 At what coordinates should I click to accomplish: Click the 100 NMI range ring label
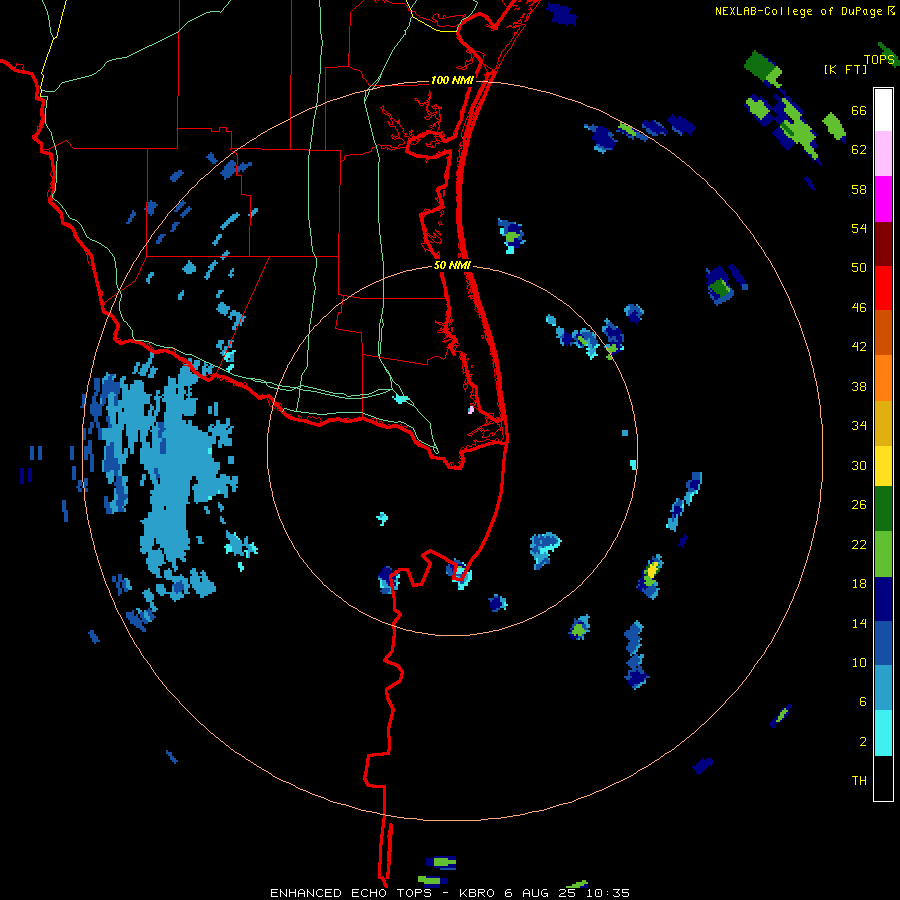[x=452, y=80]
